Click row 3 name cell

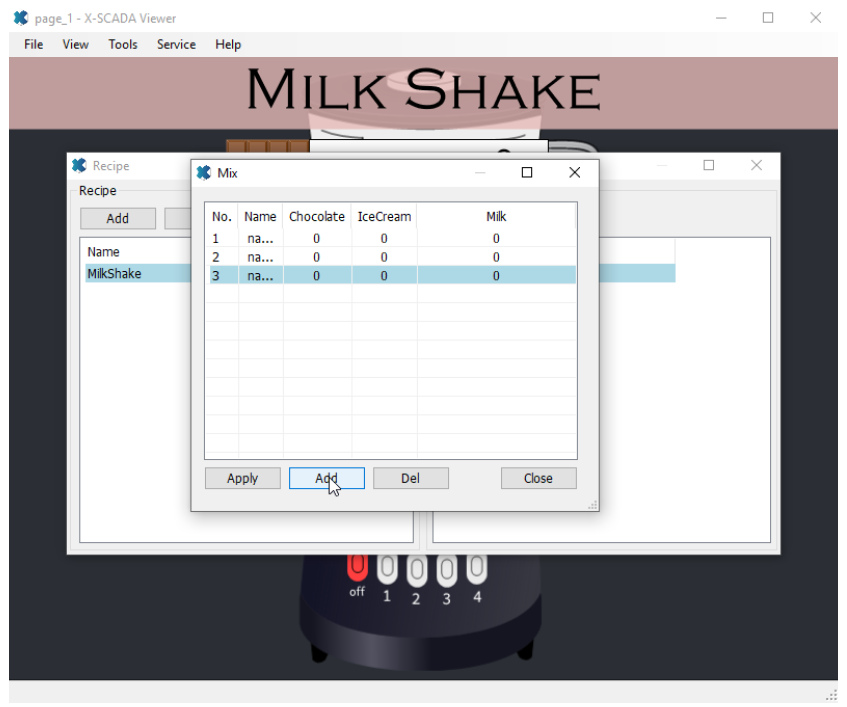tap(260, 275)
